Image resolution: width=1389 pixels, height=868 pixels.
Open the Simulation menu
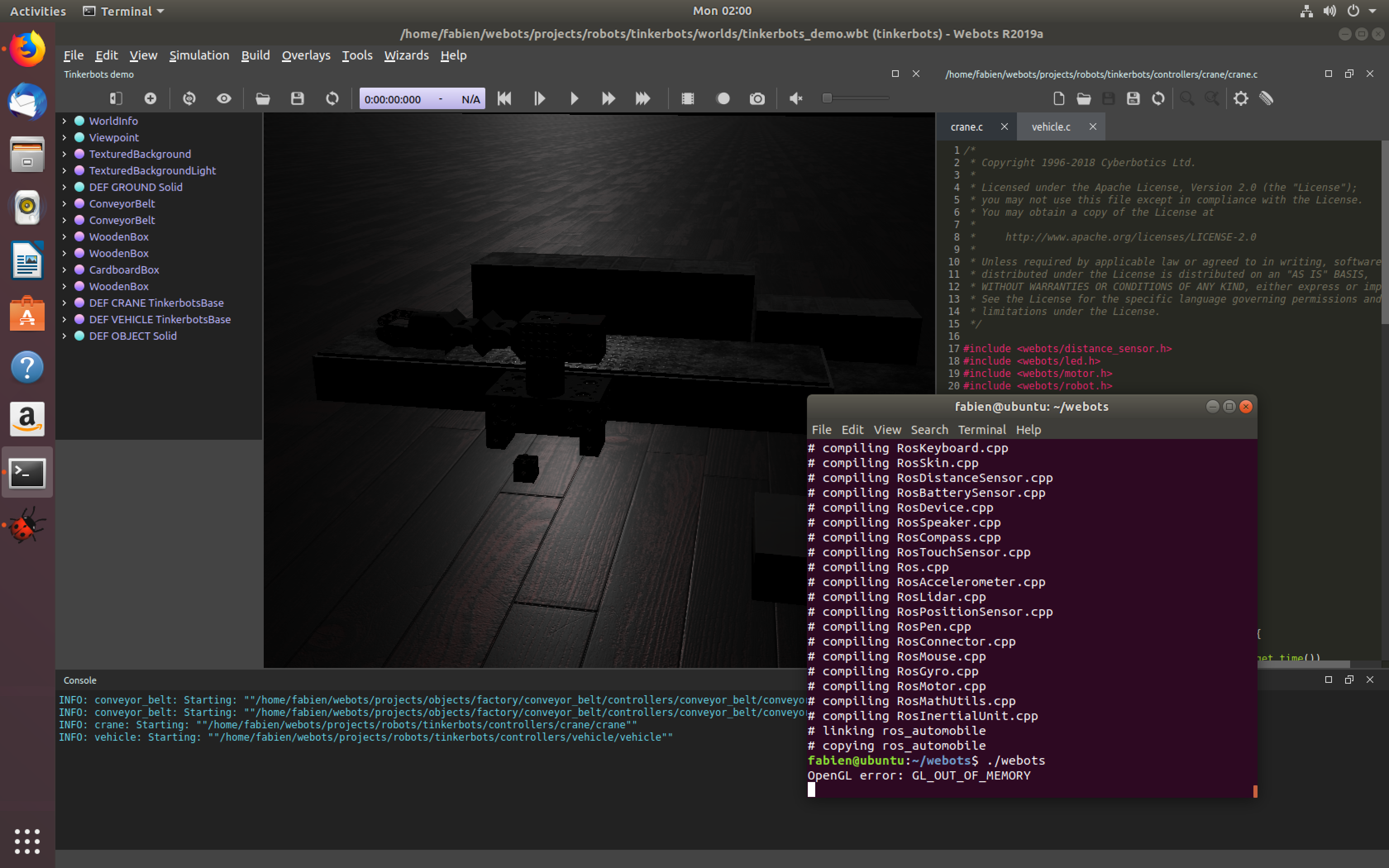click(199, 55)
